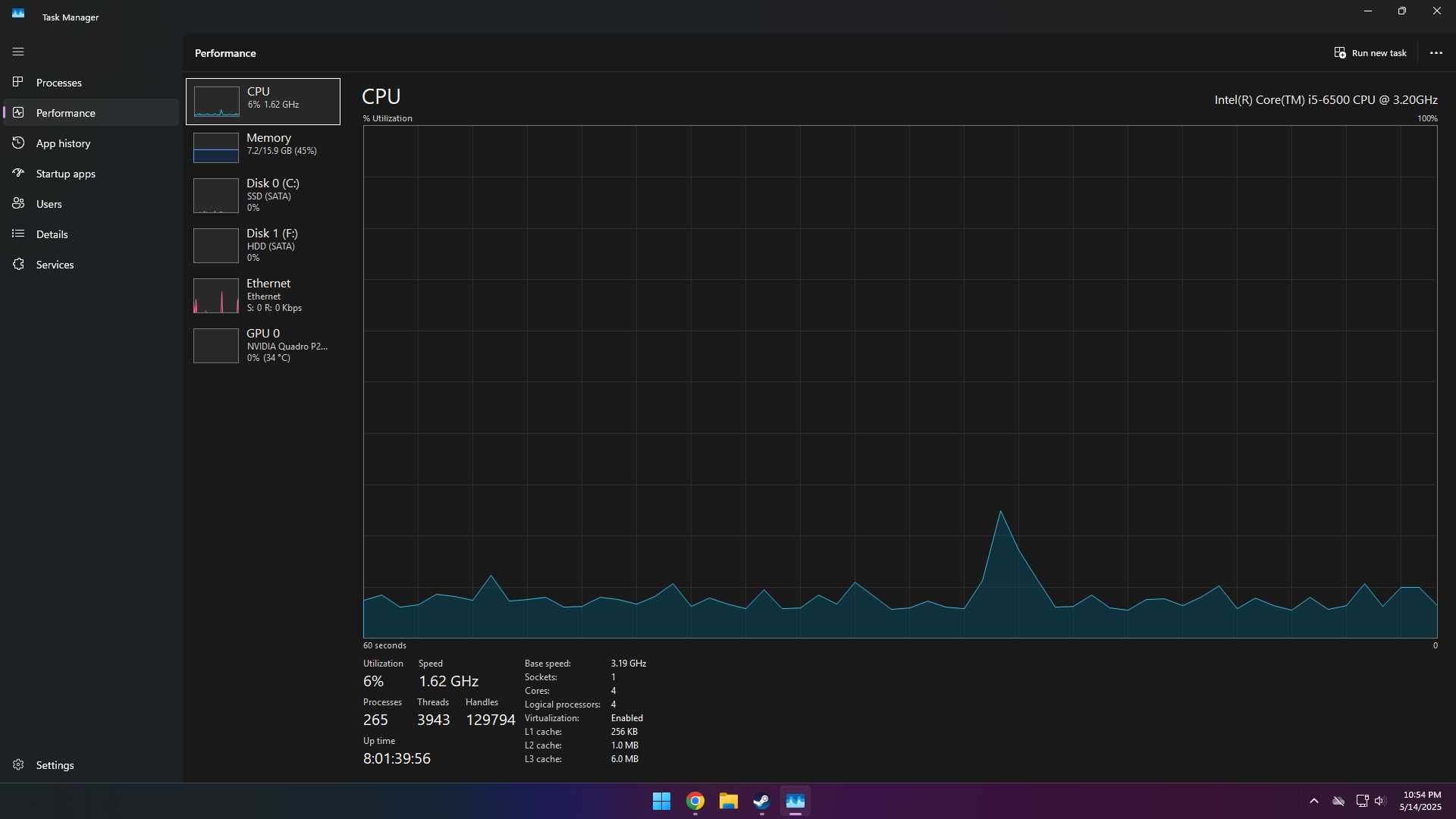Open Startup apps page
This screenshot has height=819, width=1456.
(91, 173)
